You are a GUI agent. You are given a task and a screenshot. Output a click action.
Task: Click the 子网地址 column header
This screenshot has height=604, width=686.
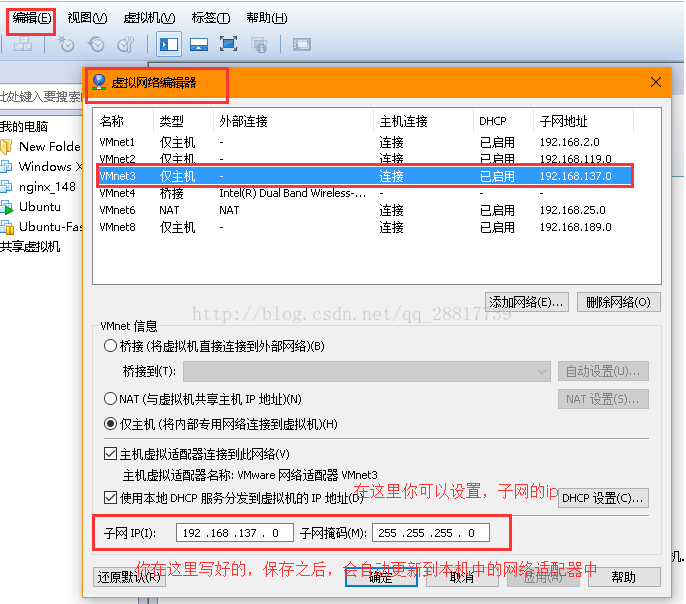click(584, 121)
